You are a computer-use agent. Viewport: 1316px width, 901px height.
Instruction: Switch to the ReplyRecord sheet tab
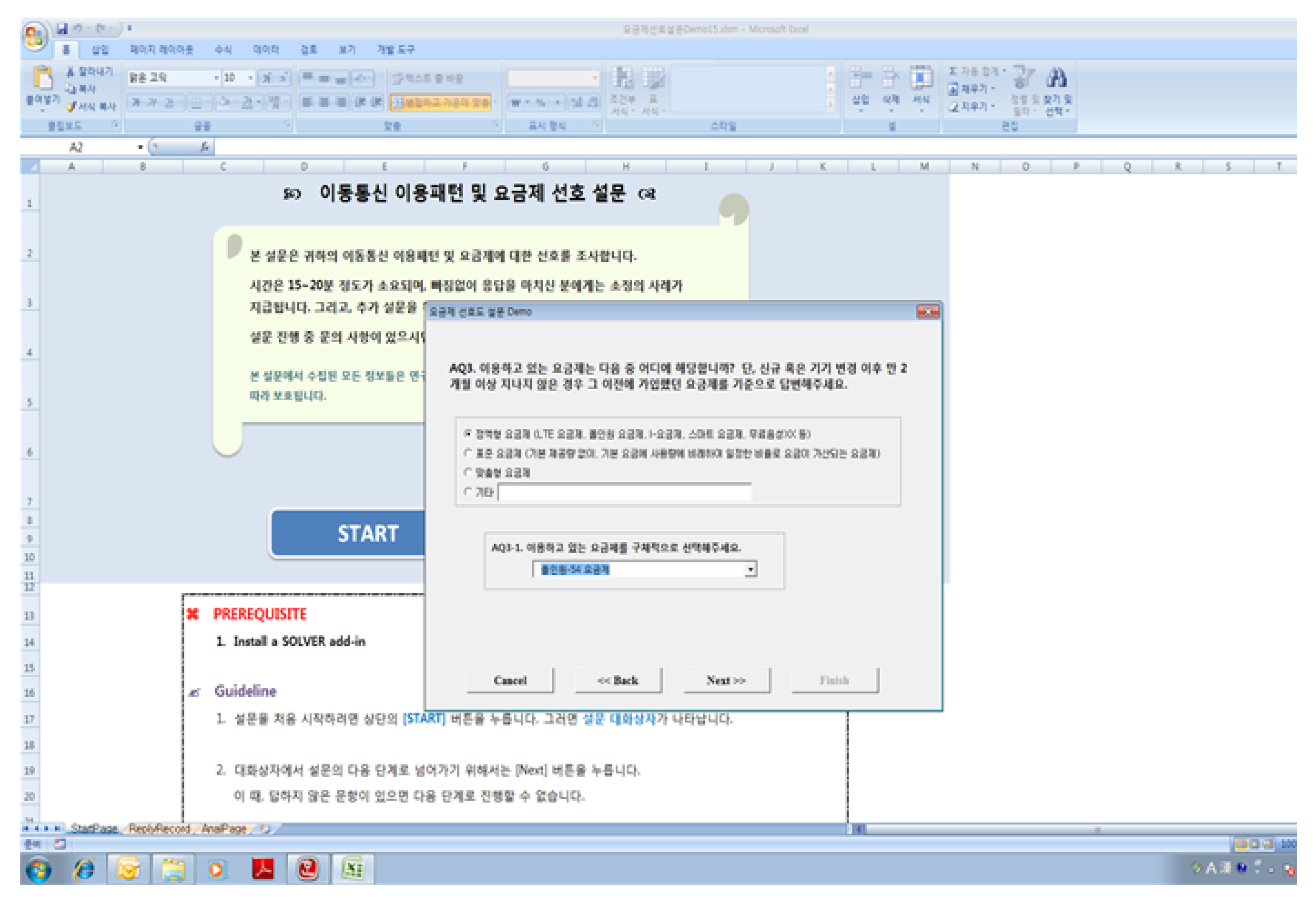pyautogui.click(x=159, y=829)
